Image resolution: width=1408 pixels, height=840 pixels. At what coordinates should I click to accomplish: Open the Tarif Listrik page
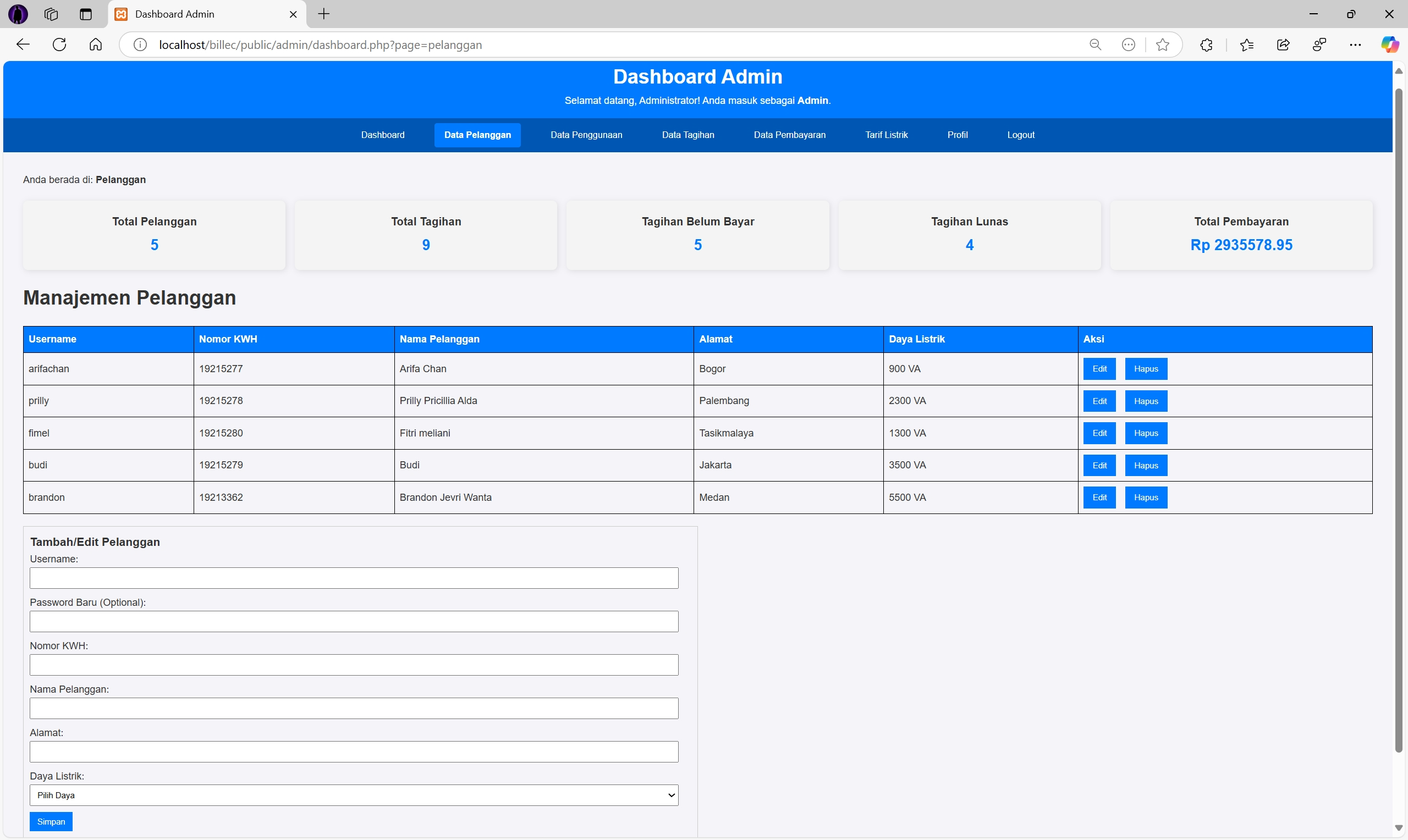click(886, 135)
